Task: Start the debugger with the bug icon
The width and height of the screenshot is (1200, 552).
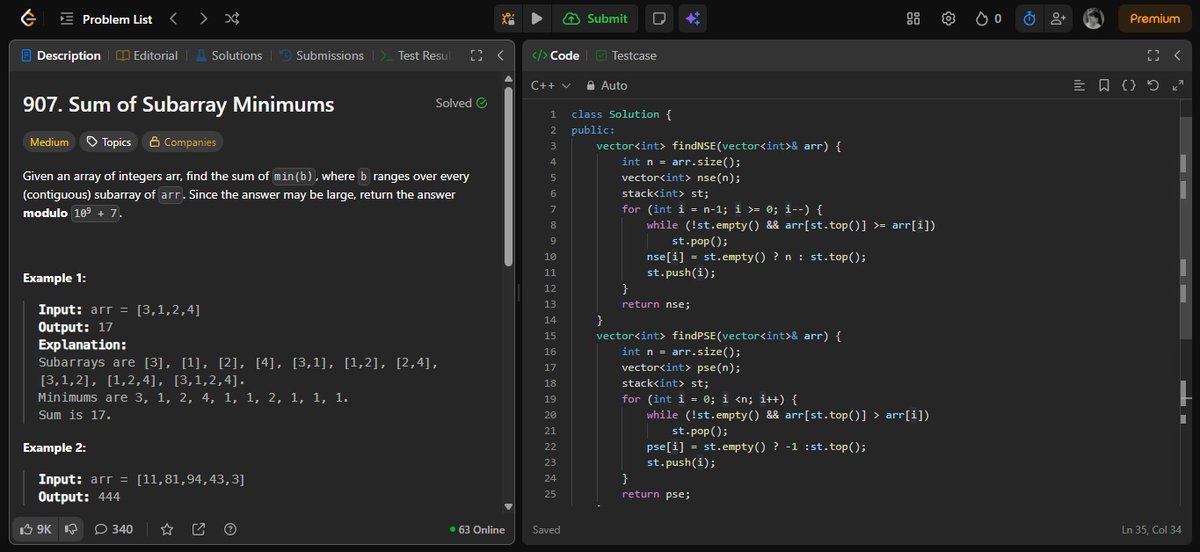Action: pos(508,18)
